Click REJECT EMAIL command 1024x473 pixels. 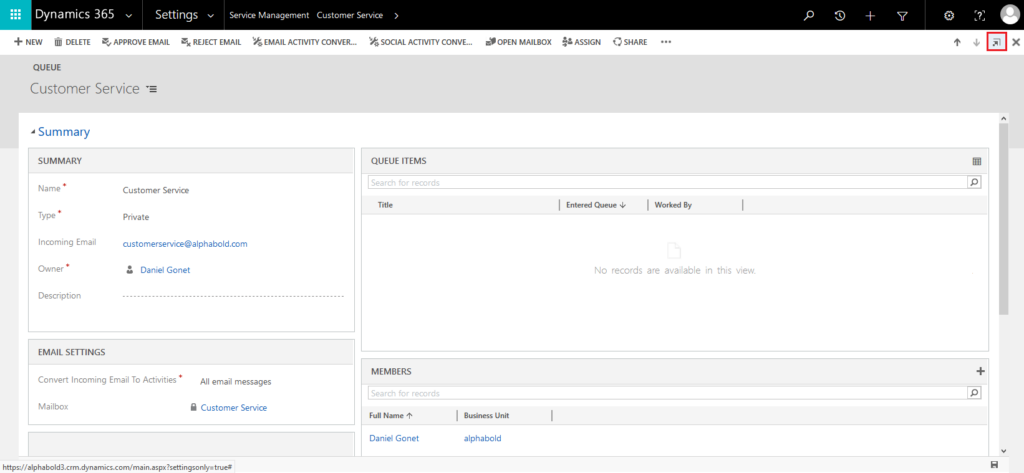[x=211, y=42]
